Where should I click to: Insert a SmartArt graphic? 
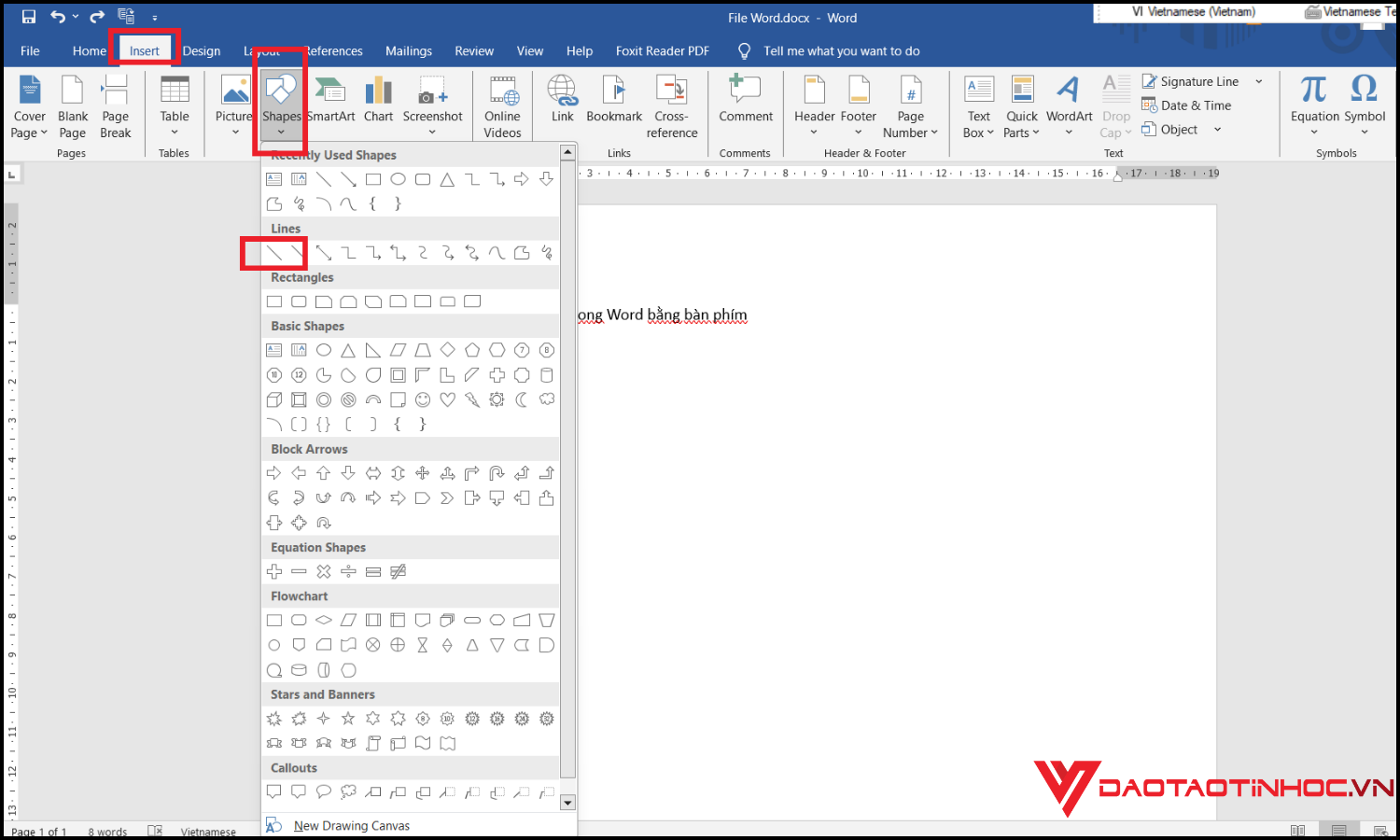click(331, 101)
